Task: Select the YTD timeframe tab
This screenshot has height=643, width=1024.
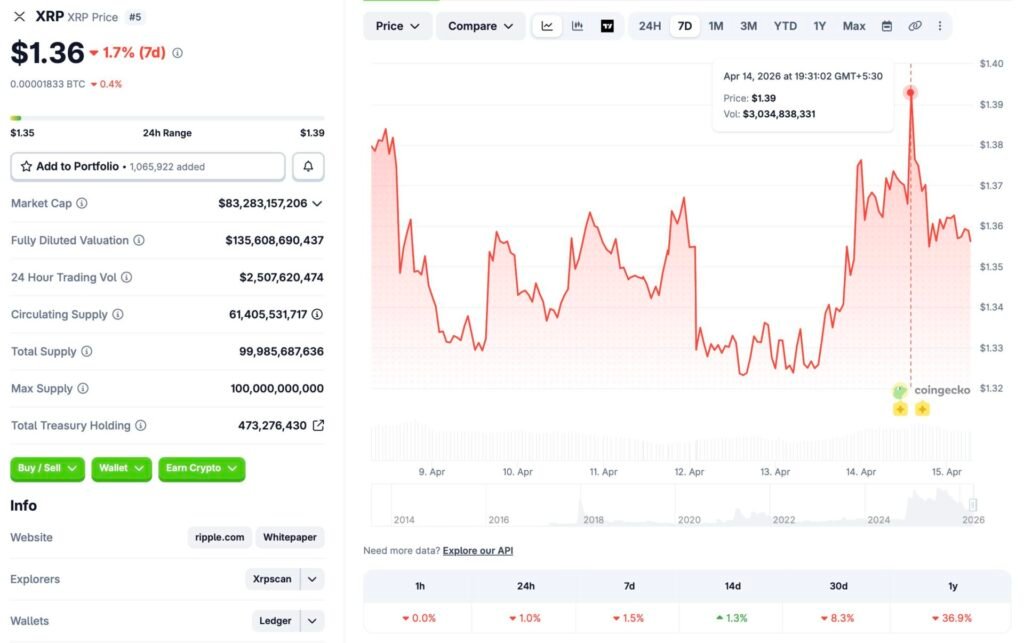Action: point(785,26)
